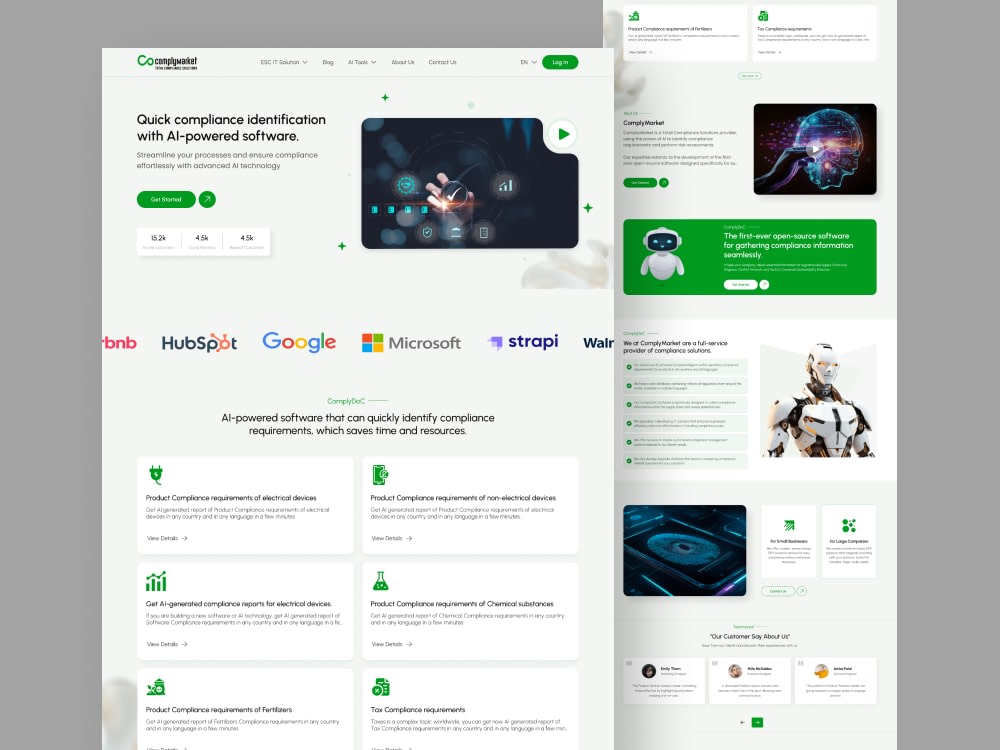Click the white Get Started button on the green banner

click(740, 285)
